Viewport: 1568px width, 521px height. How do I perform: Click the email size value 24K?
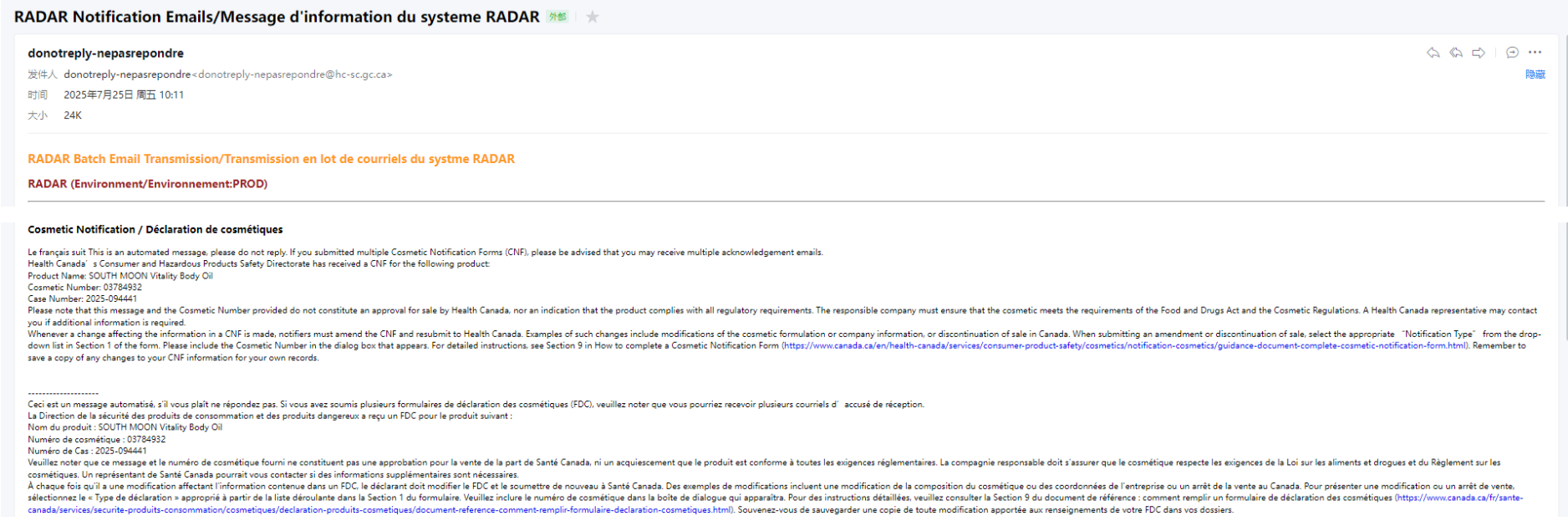coord(73,115)
